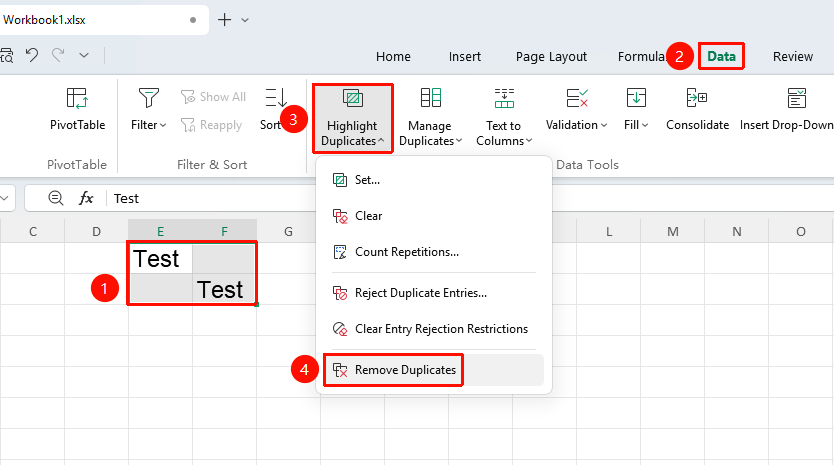Select Count Repetitions... menu entry
The image size is (834, 465).
433,252
